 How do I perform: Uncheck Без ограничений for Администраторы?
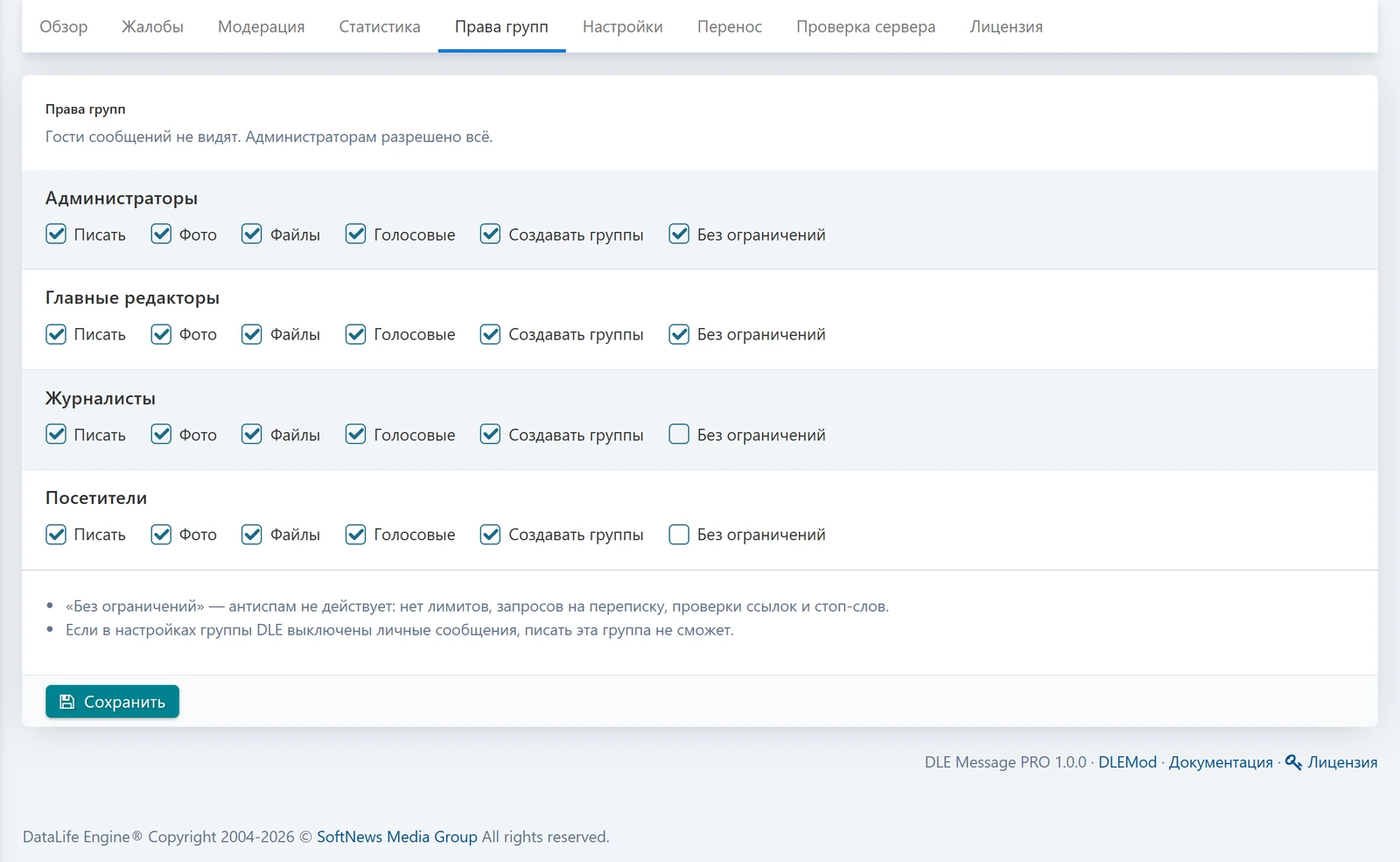click(x=679, y=234)
